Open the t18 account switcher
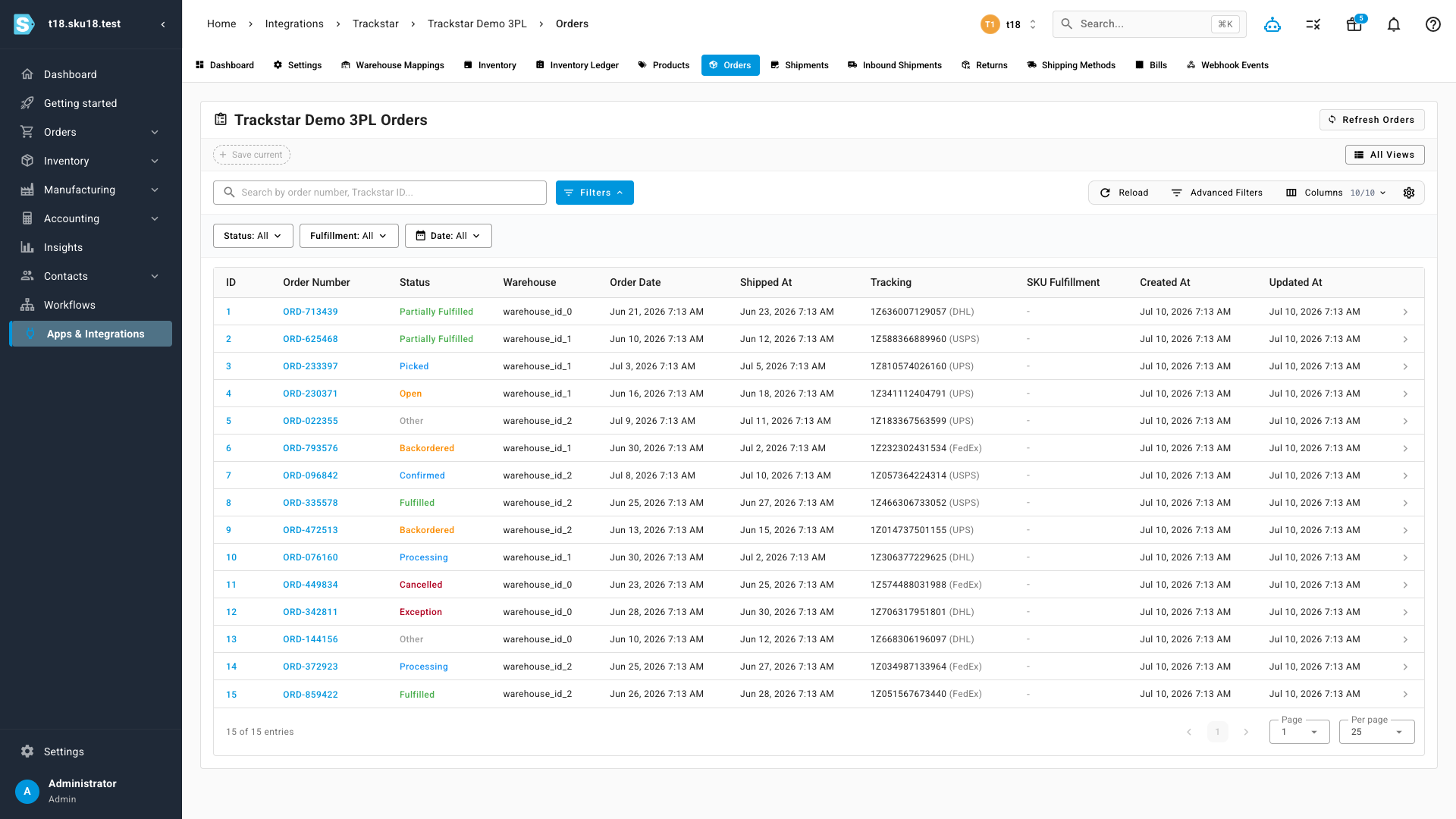 point(1009,24)
